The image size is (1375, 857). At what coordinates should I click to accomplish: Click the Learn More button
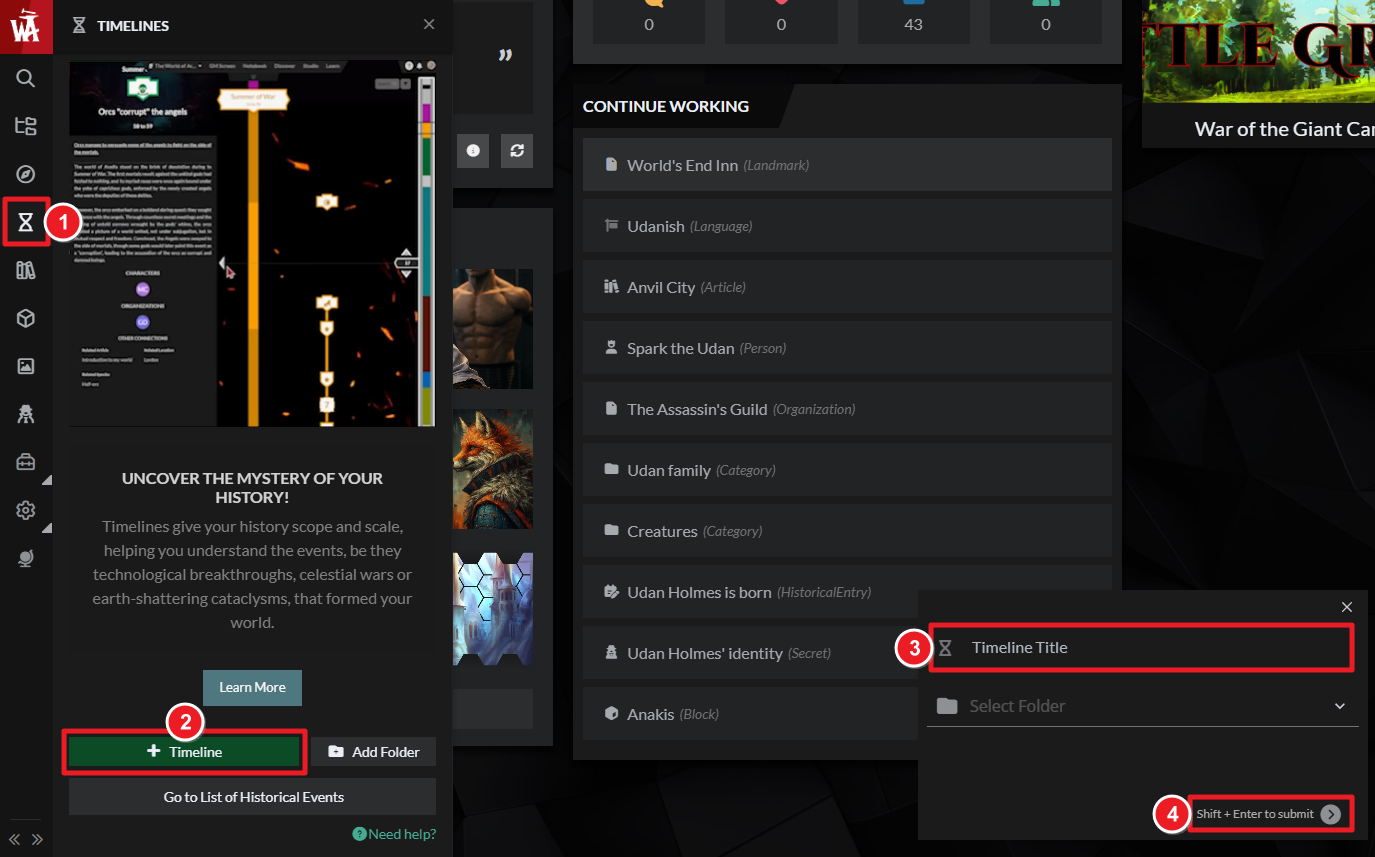tap(253, 687)
